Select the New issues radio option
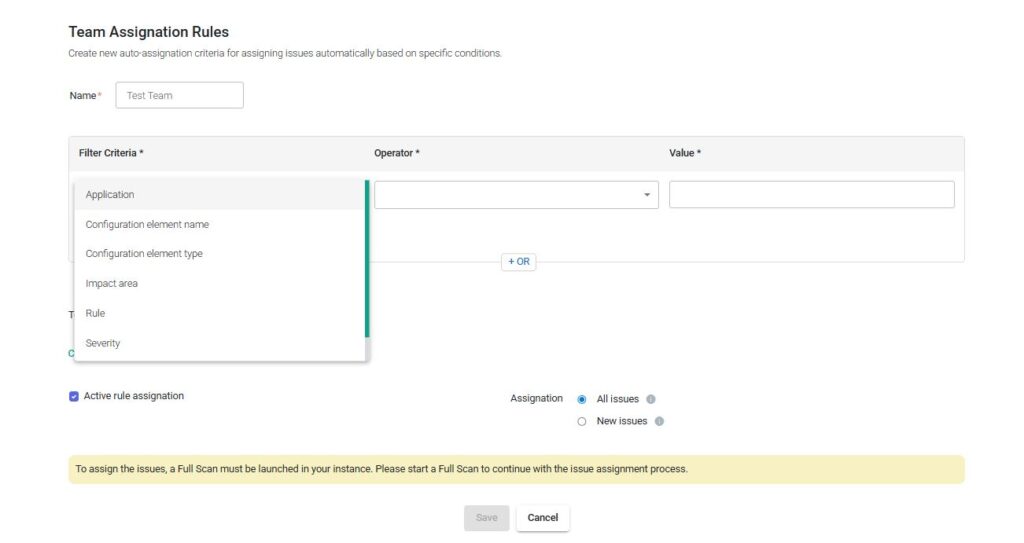Image resolution: width=1024 pixels, height=543 pixels. point(582,421)
